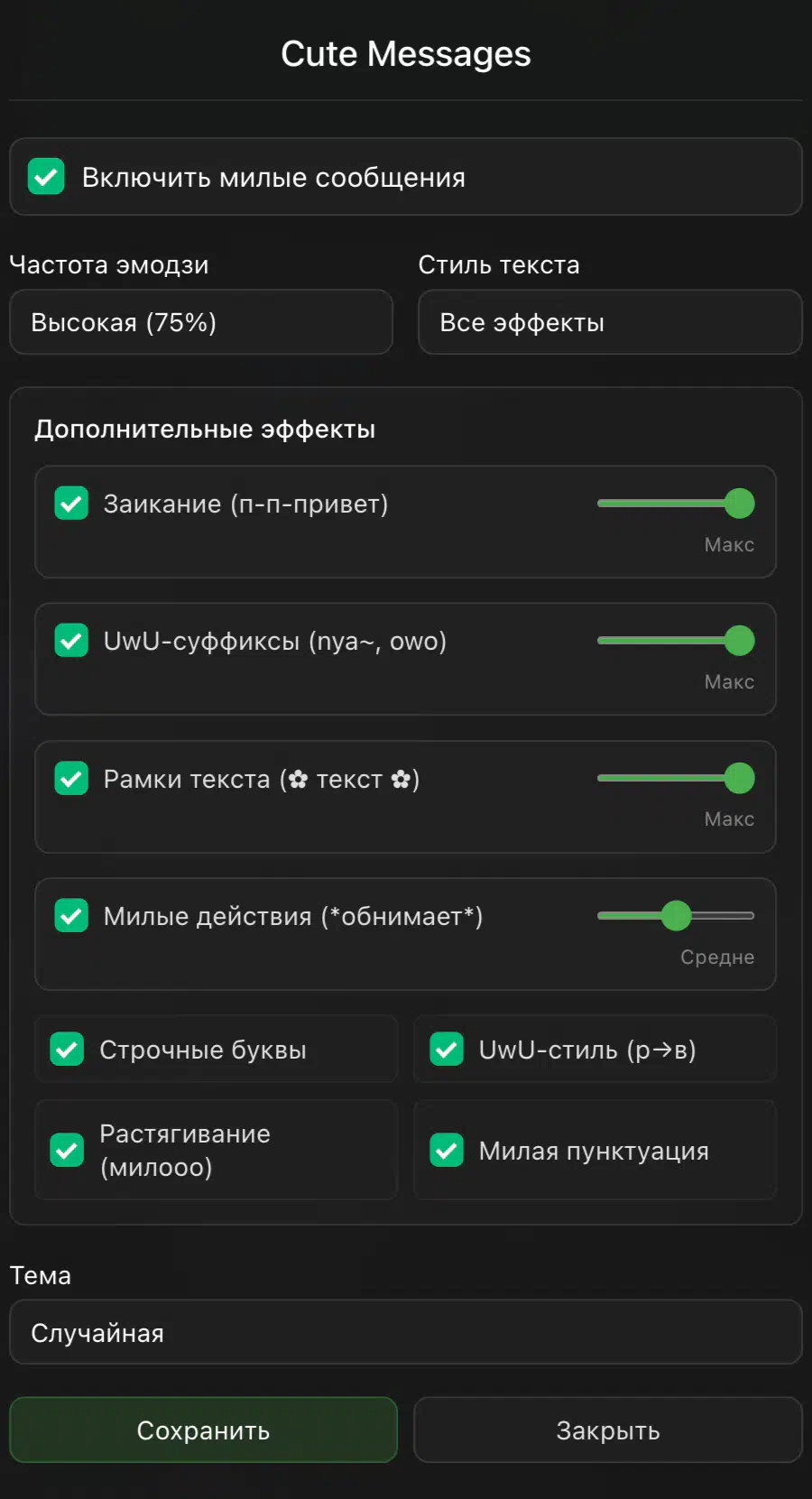812x1499 pixels.
Task: Click the 'Рамки текста' intensity slider handle
Action: pyautogui.click(x=739, y=778)
